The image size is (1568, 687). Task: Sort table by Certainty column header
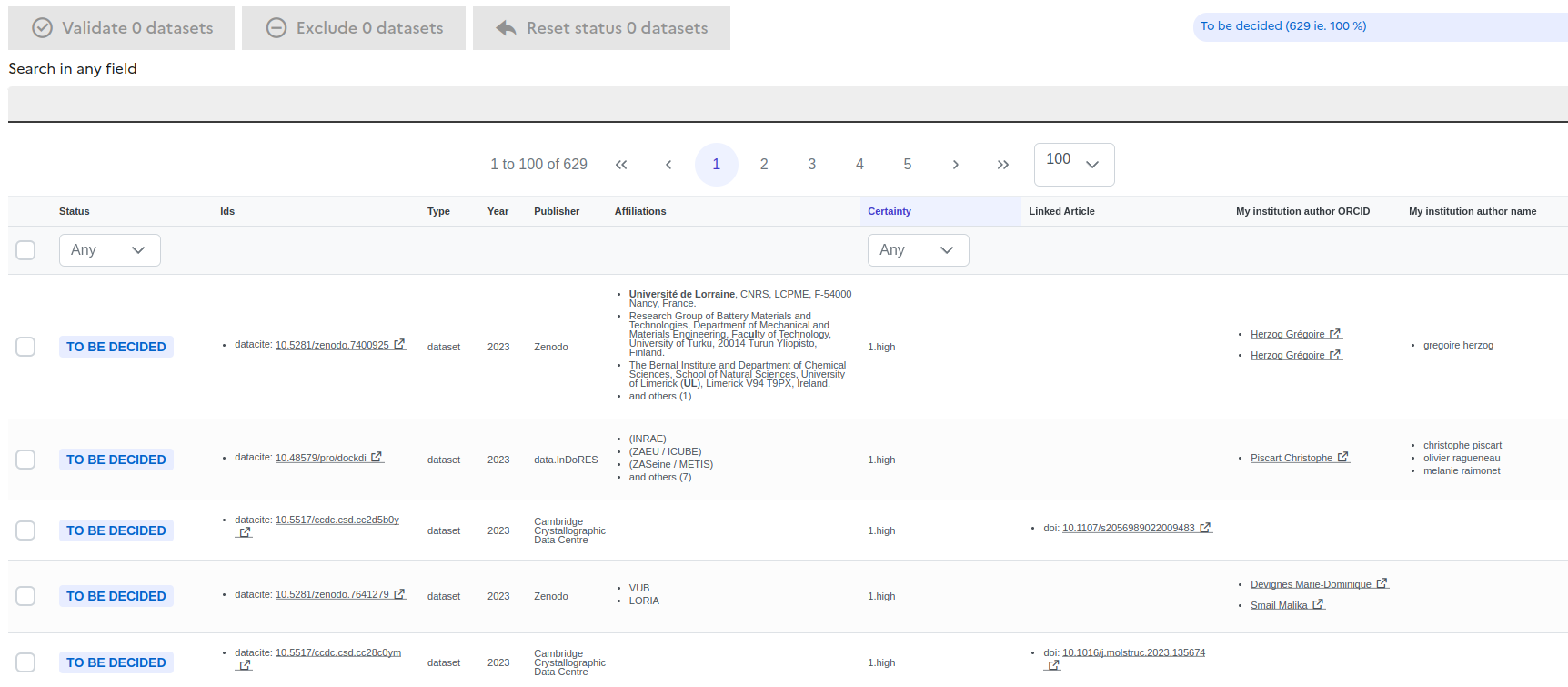[x=889, y=211]
